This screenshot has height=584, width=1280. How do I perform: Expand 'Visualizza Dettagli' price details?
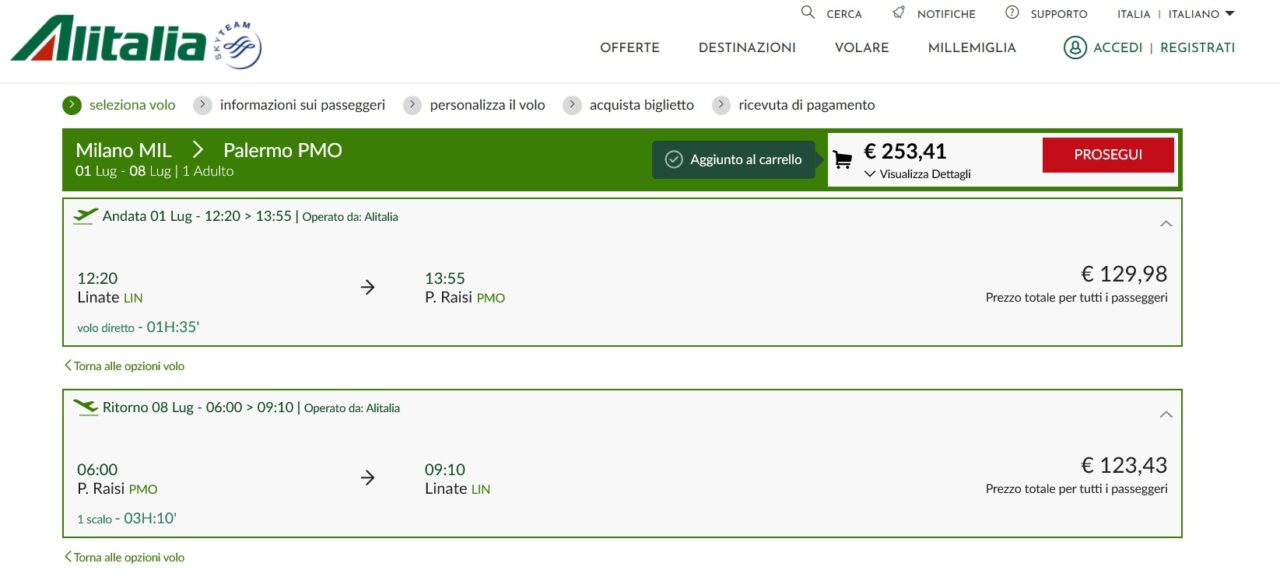[x=918, y=174]
